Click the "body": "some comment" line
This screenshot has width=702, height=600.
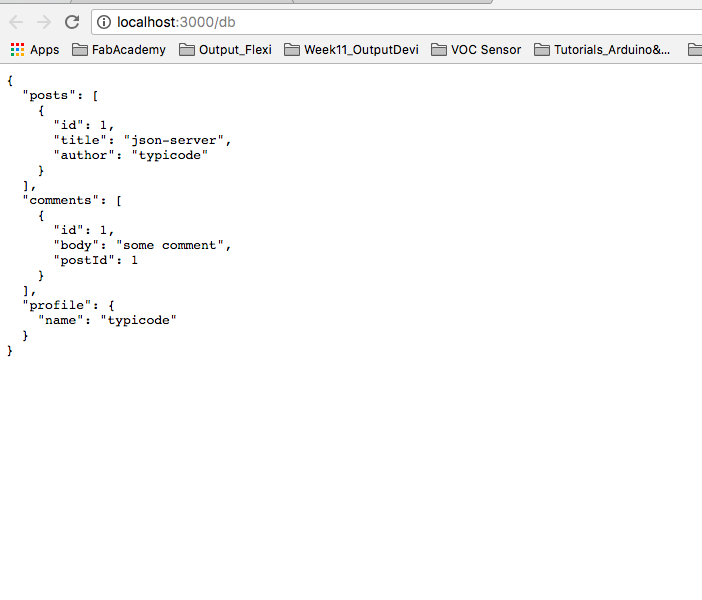pyautogui.click(x=142, y=245)
